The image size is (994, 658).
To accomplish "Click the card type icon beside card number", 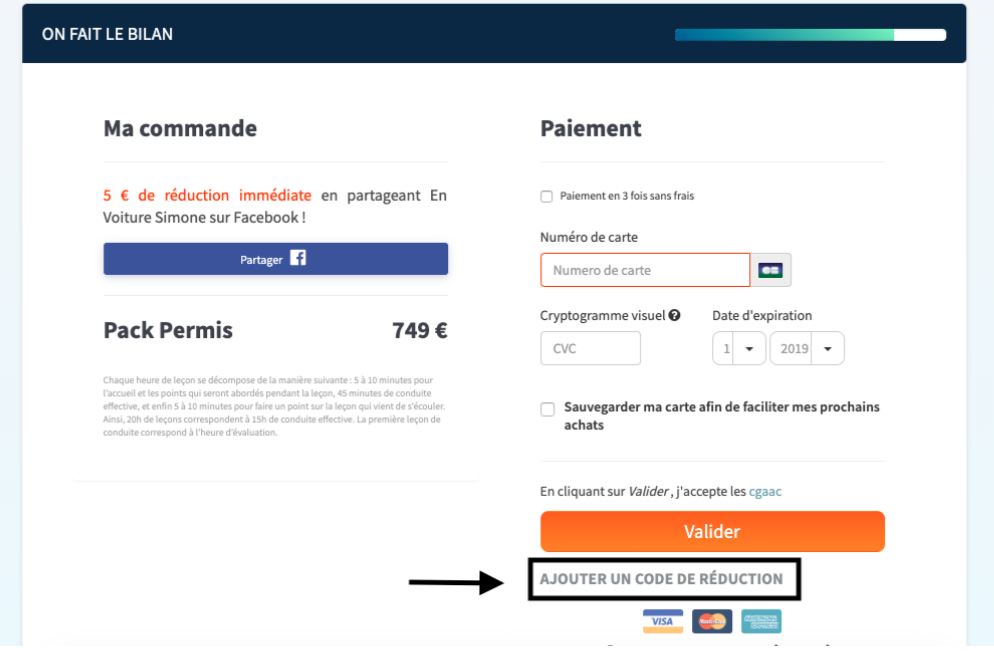I will (x=770, y=270).
